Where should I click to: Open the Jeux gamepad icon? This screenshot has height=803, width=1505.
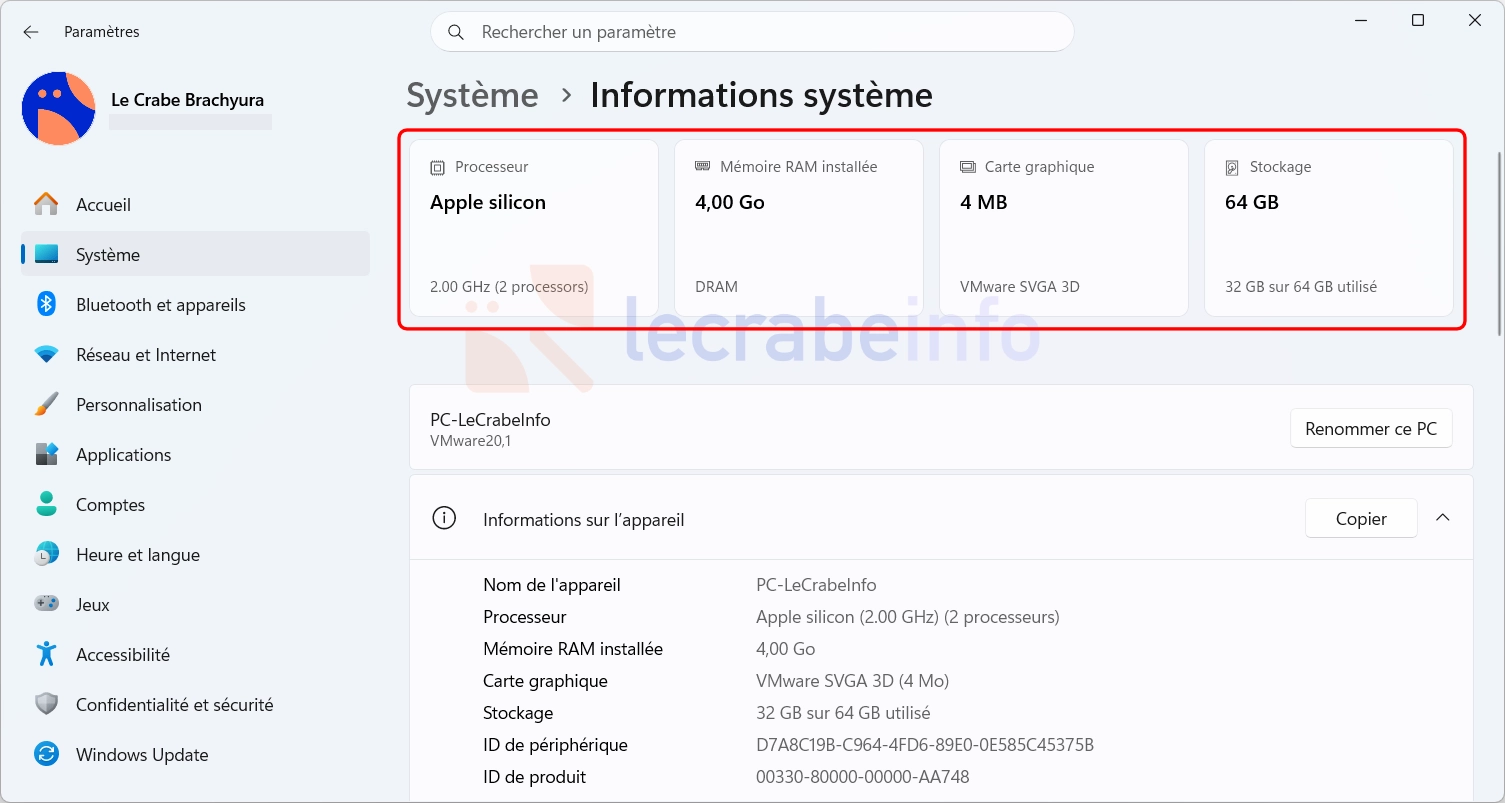click(x=46, y=605)
